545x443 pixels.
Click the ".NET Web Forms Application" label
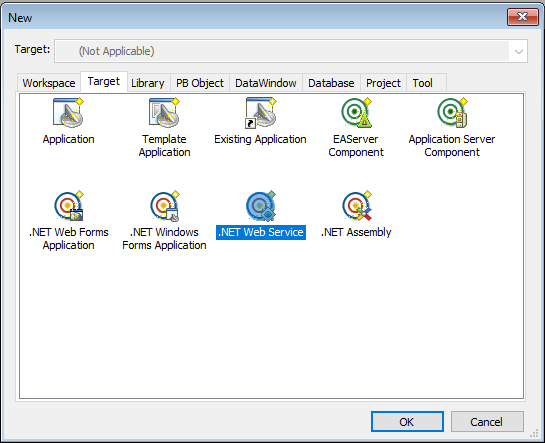point(68,239)
